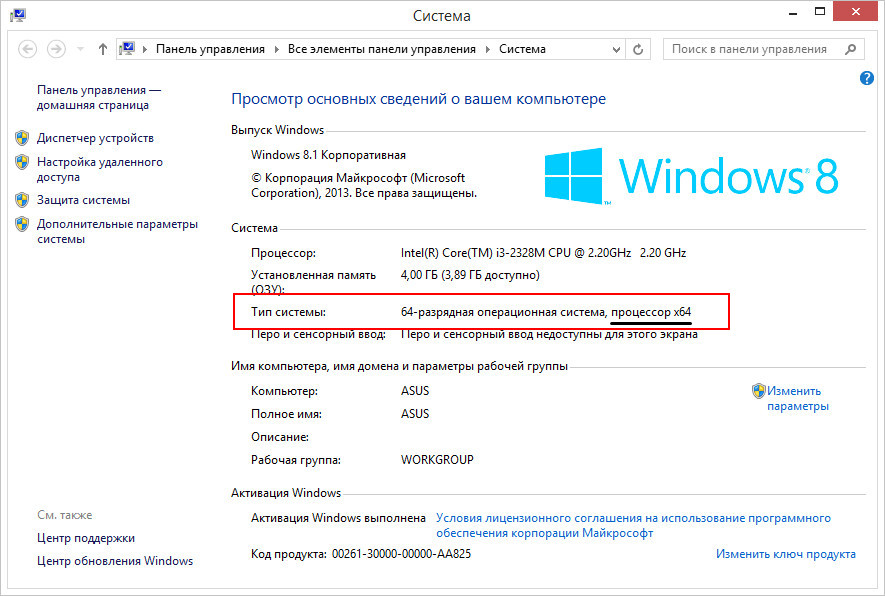Open the recent locations dropdown arrow
Viewport: 885px width, 596px height.
[80, 49]
